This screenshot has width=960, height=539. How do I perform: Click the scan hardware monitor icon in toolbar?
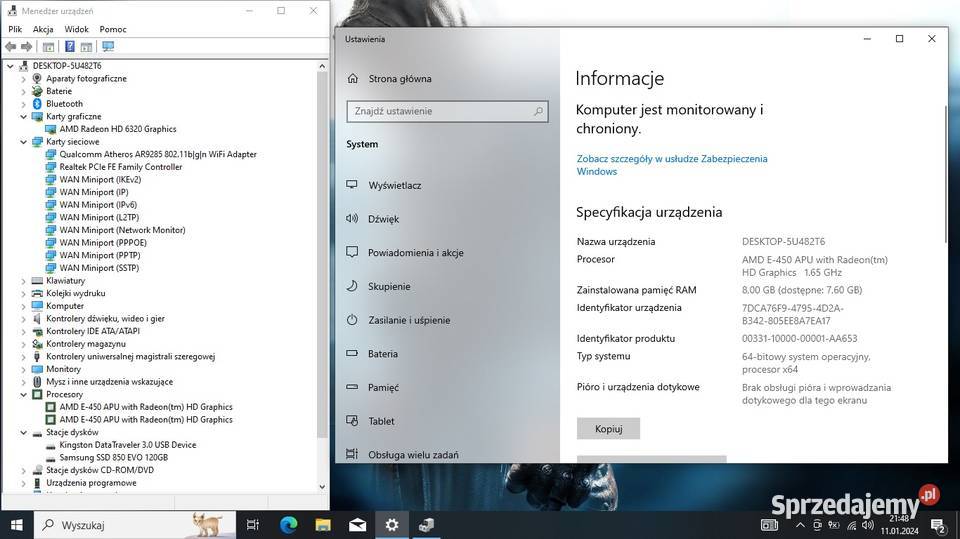coord(108,47)
